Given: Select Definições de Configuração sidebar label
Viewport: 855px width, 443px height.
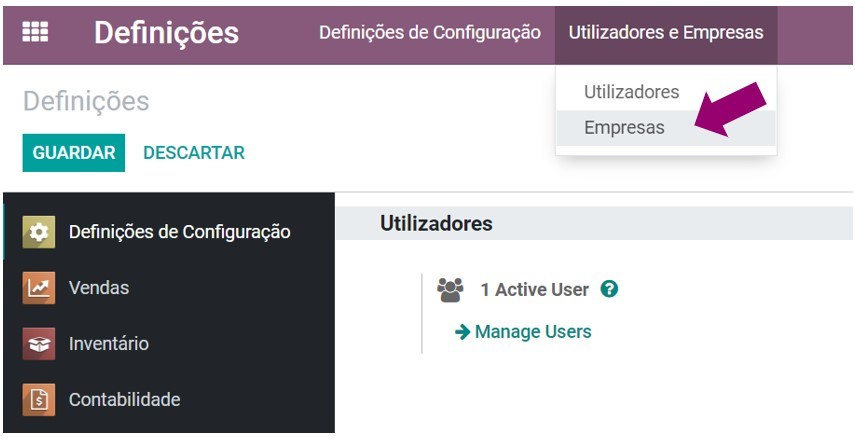Looking at the screenshot, I should coord(179,232).
